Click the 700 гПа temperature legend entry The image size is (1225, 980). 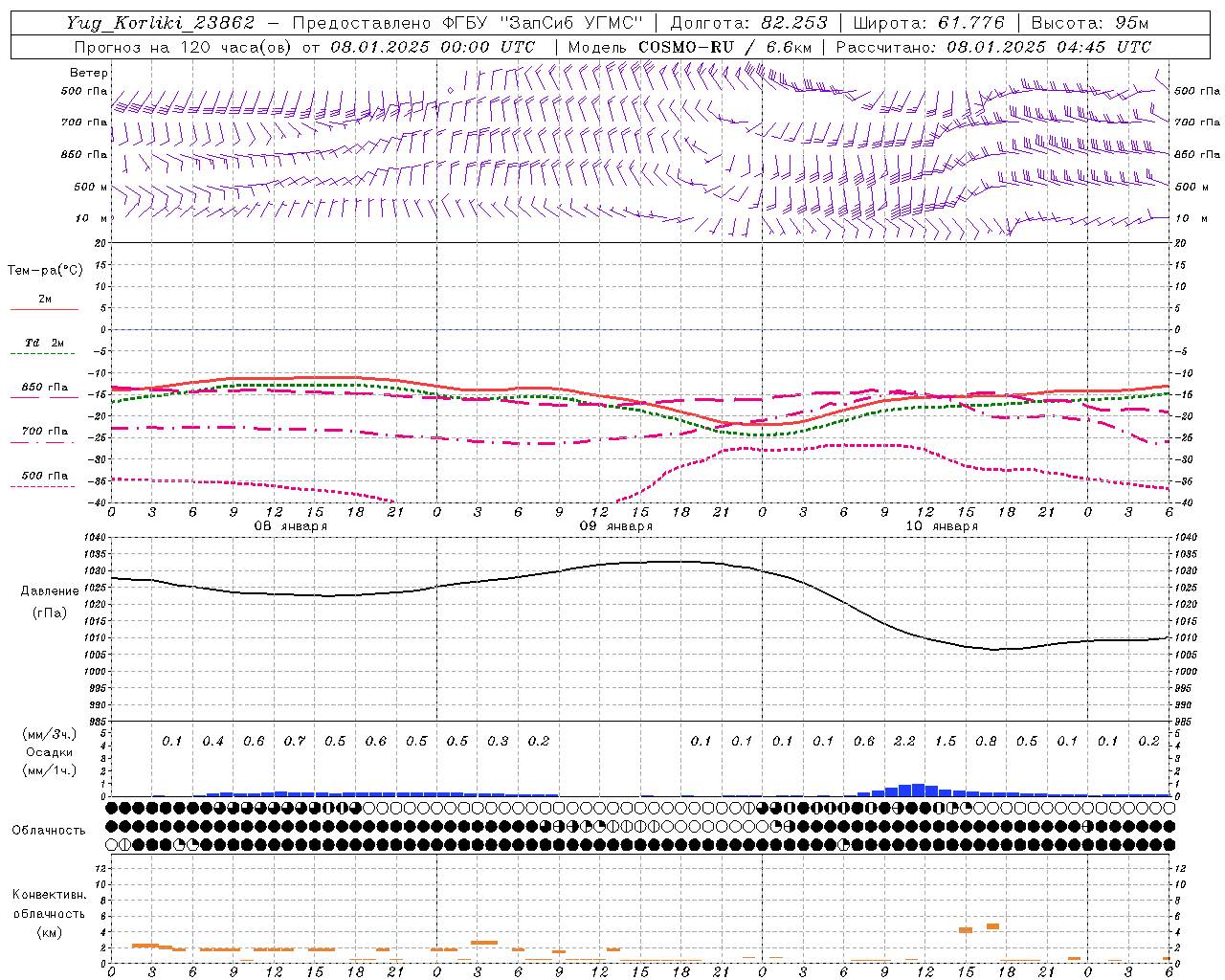coord(45,431)
